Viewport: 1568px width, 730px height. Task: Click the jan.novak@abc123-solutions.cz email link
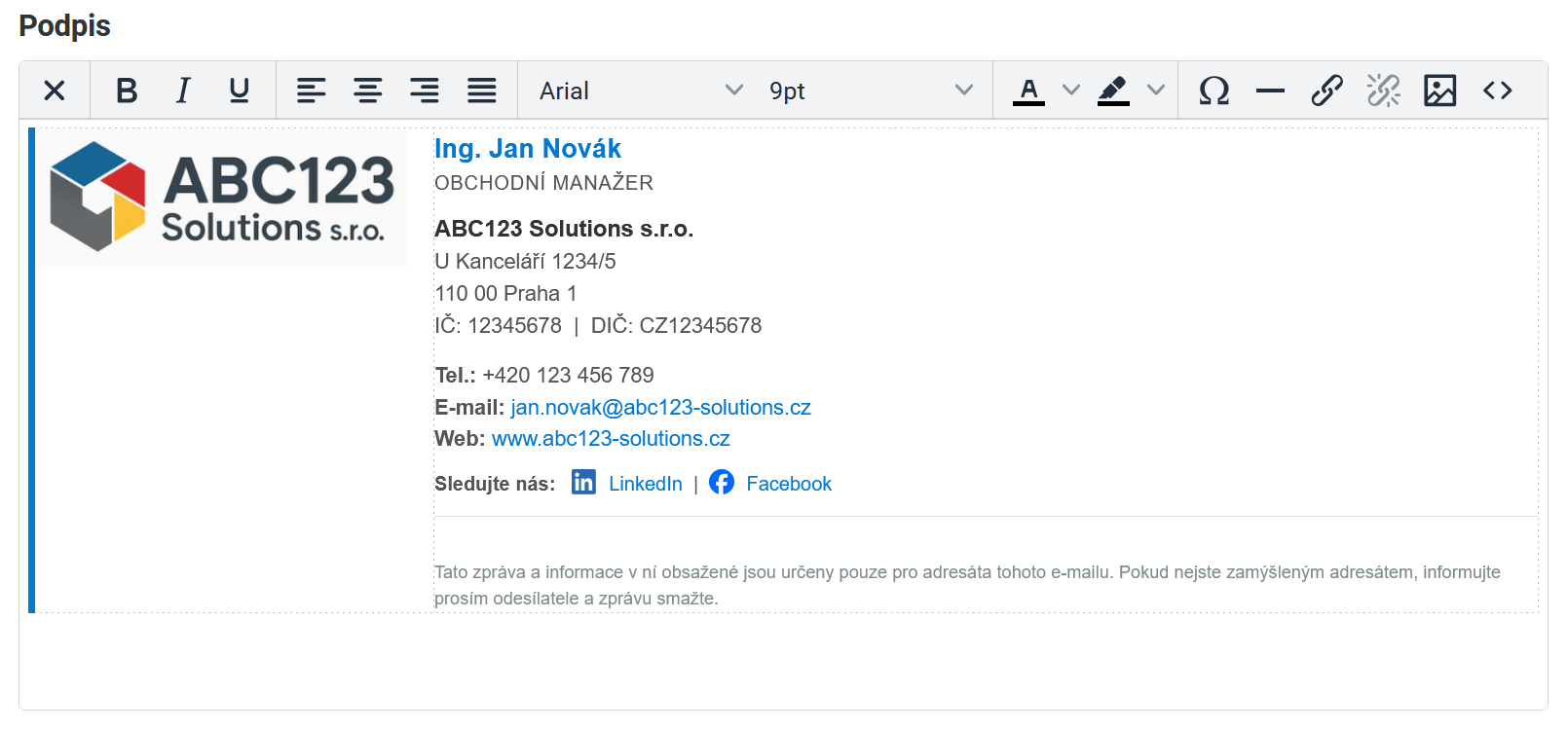point(660,408)
